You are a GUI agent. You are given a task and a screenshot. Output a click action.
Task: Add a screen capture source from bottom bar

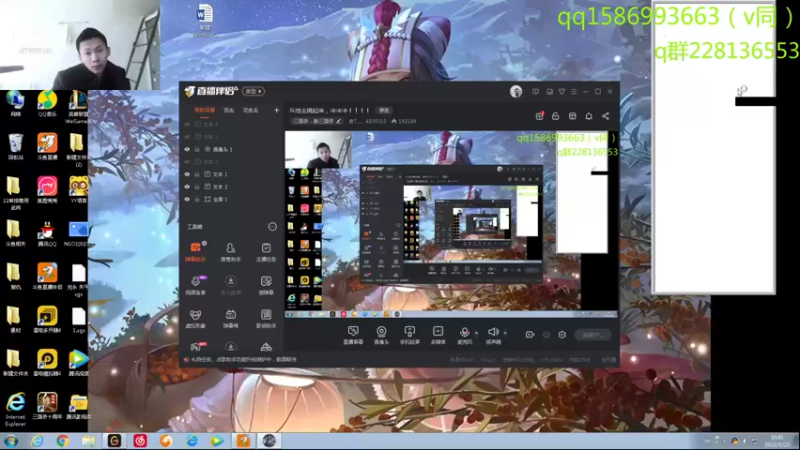click(x=353, y=335)
